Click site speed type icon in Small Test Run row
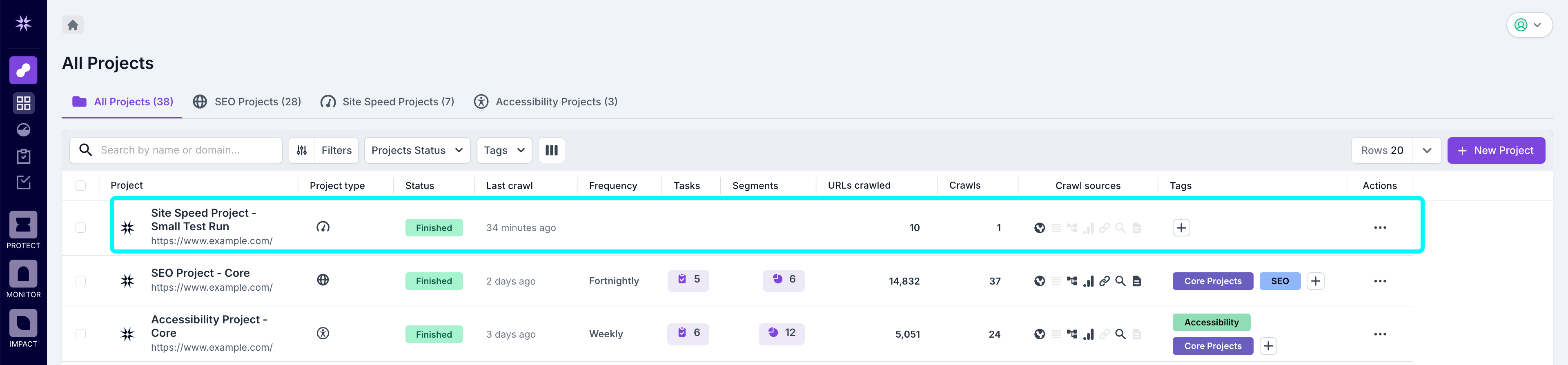 [x=323, y=227]
